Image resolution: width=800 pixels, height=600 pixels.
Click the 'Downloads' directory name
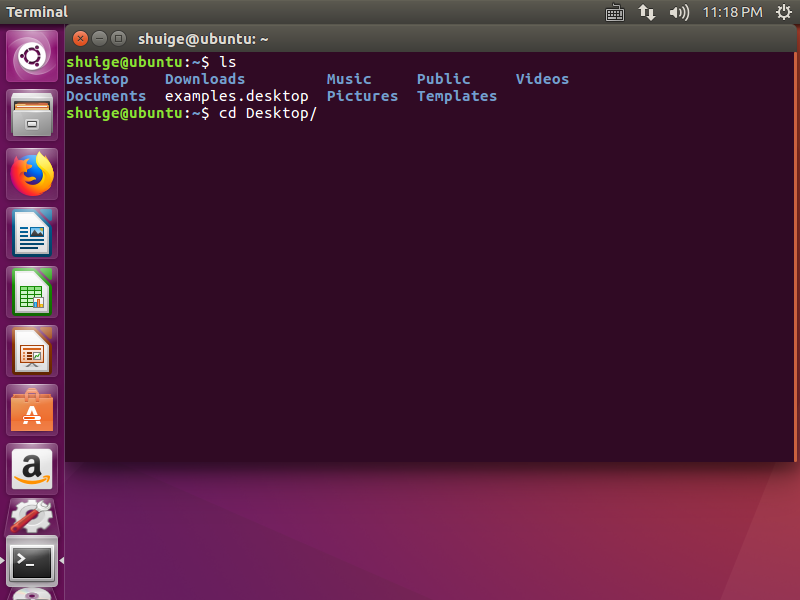(x=205, y=79)
